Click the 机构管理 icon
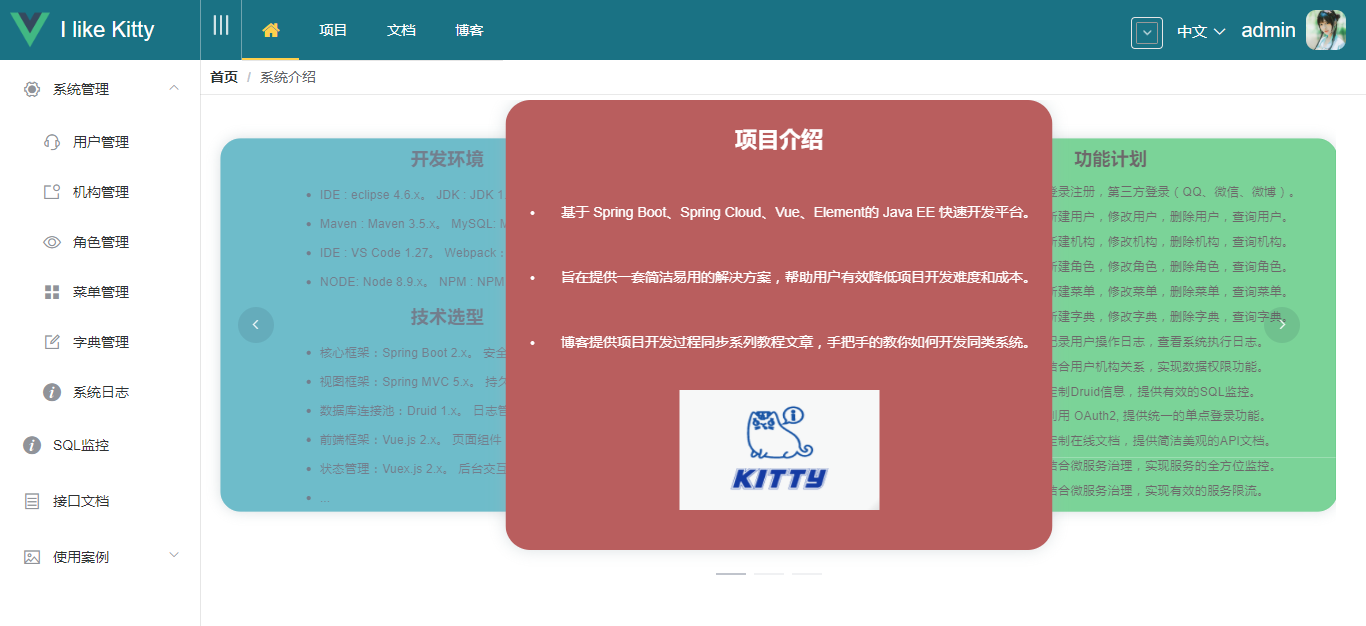 [x=52, y=192]
